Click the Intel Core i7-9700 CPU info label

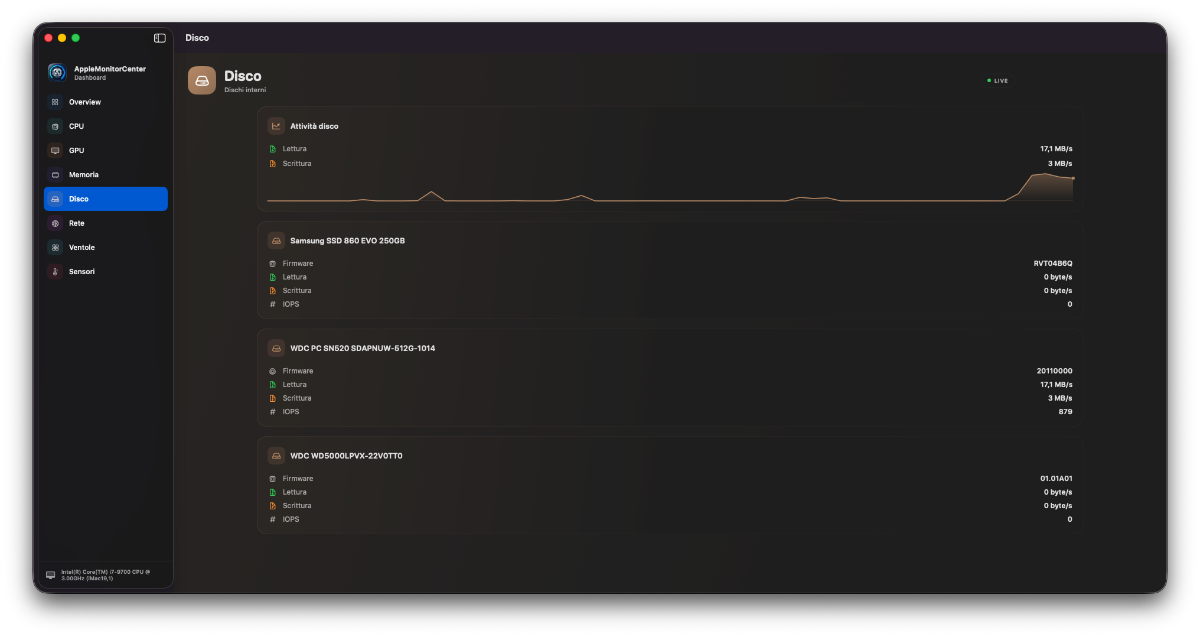105,574
